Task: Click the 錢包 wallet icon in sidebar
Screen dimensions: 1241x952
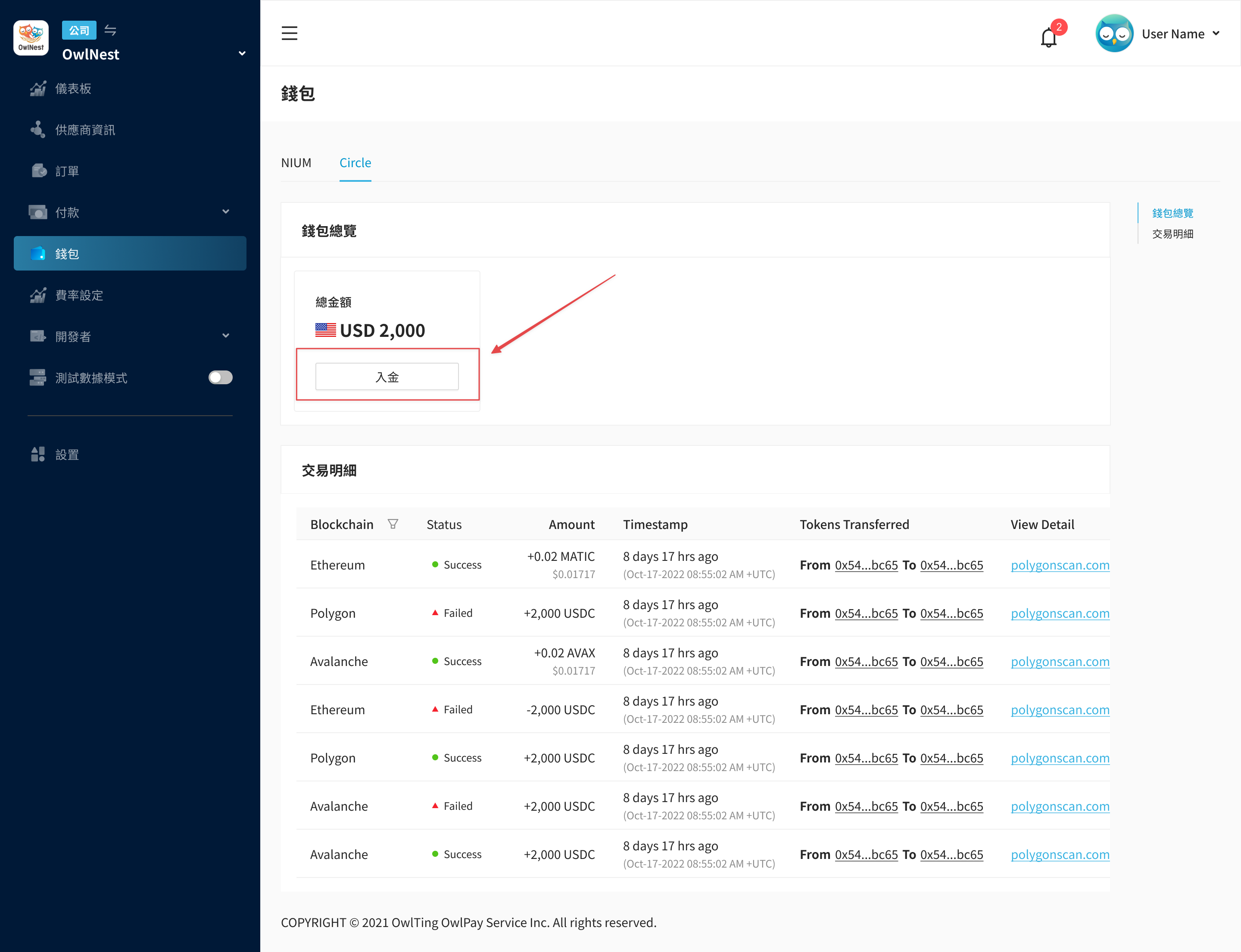Action: click(38, 253)
